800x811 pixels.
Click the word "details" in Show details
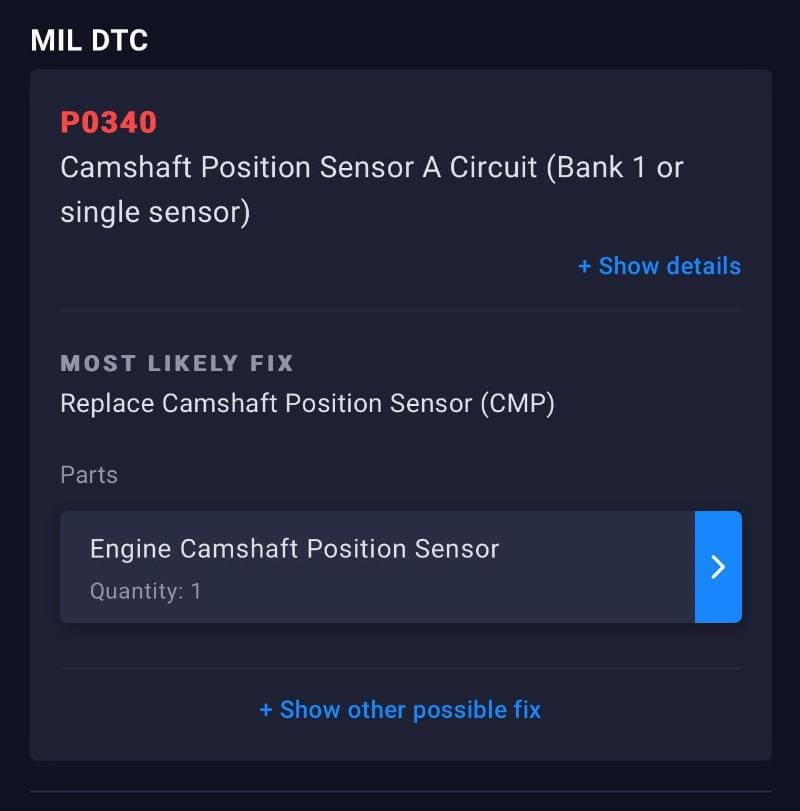(703, 266)
